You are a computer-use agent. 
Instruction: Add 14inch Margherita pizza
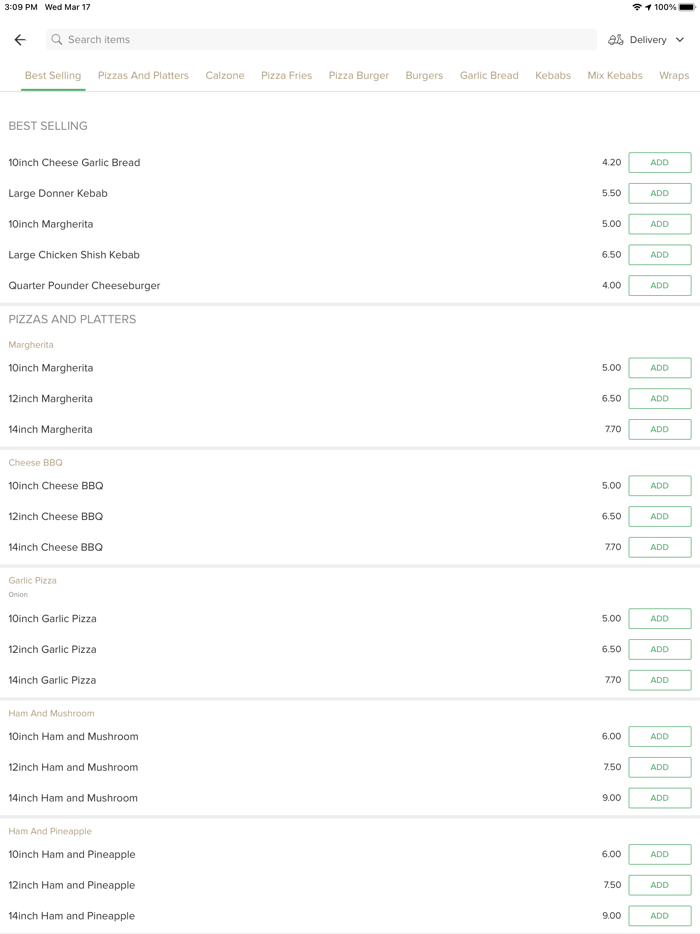tap(659, 430)
